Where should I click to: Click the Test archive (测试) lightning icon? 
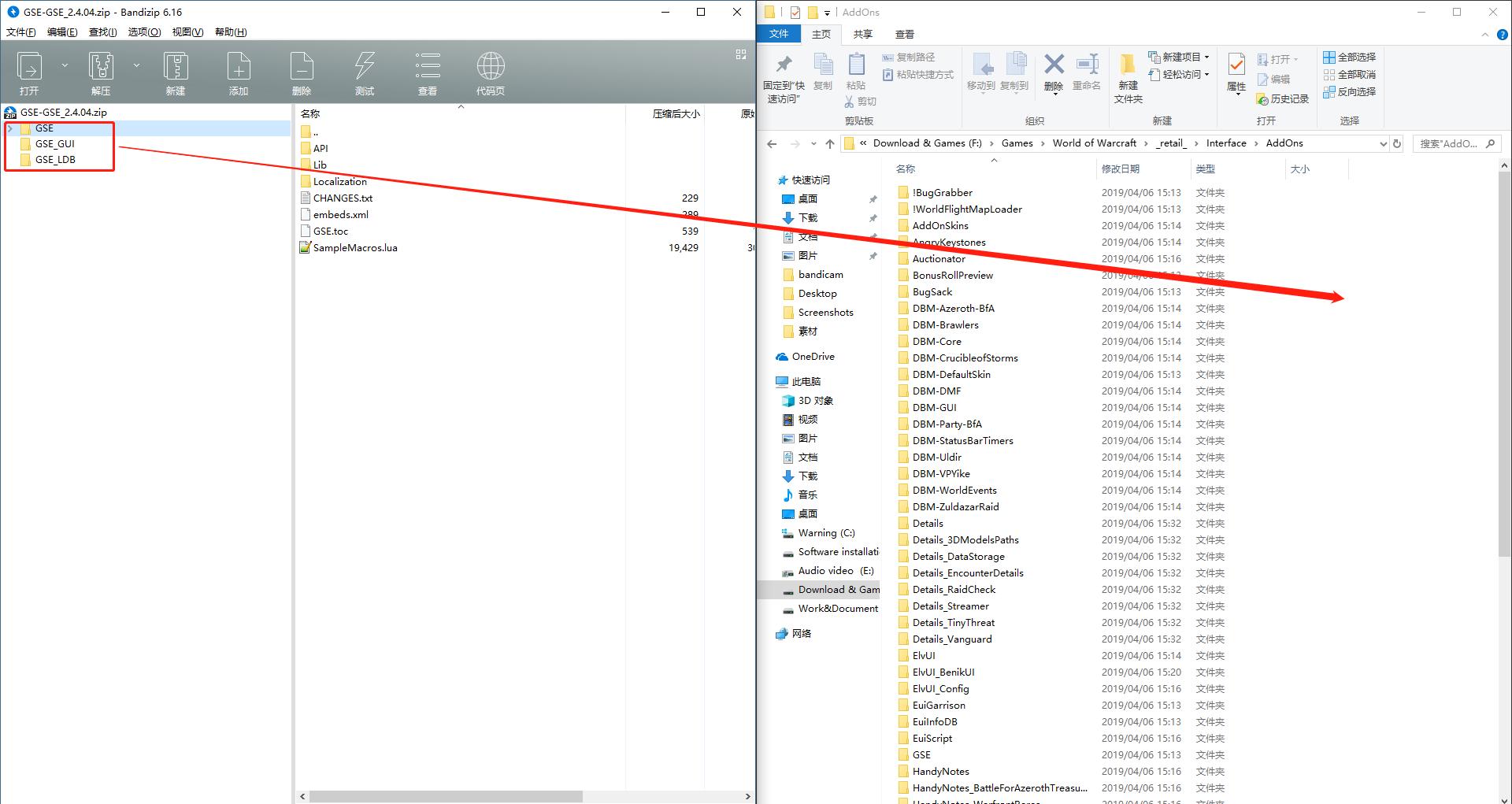pyautogui.click(x=364, y=67)
